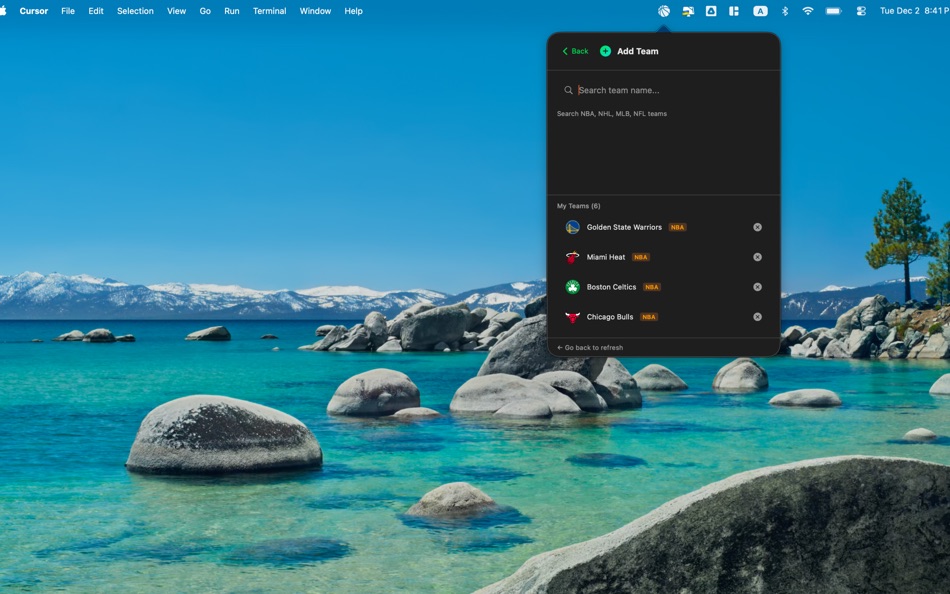Select the Golden State Warriors team name
The width and height of the screenshot is (950, 594).
624,227
